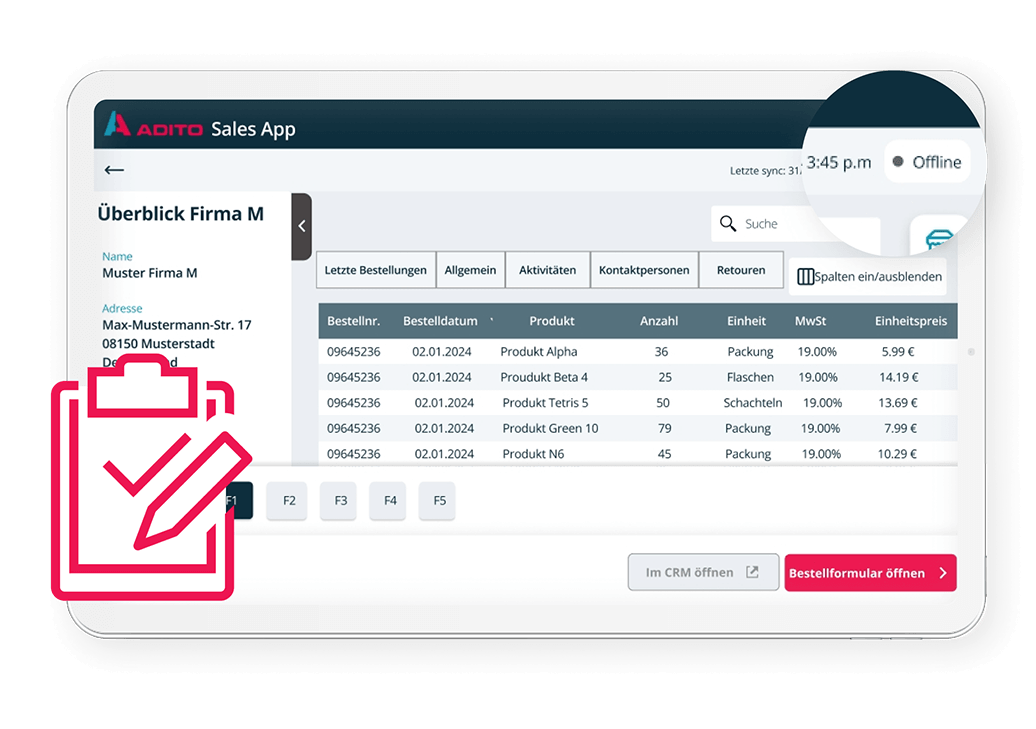The width and height of the screenshot is (1036, 729).
Task: Click the Offline status indicator
Action: [927, 162]
